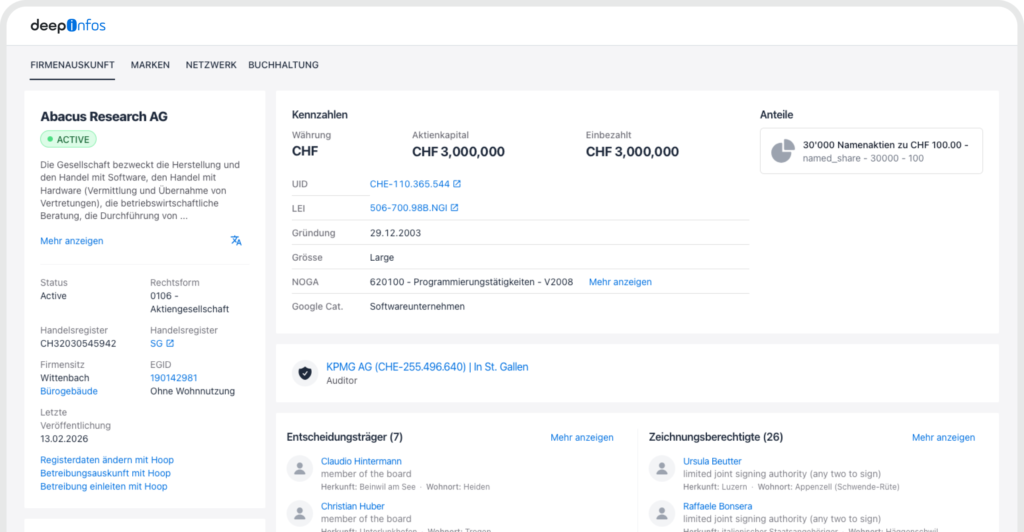Expand NOGA codes with Mehr anzeigen
This screenshot has height=532, width=1024.
click(x=620, y=282)
